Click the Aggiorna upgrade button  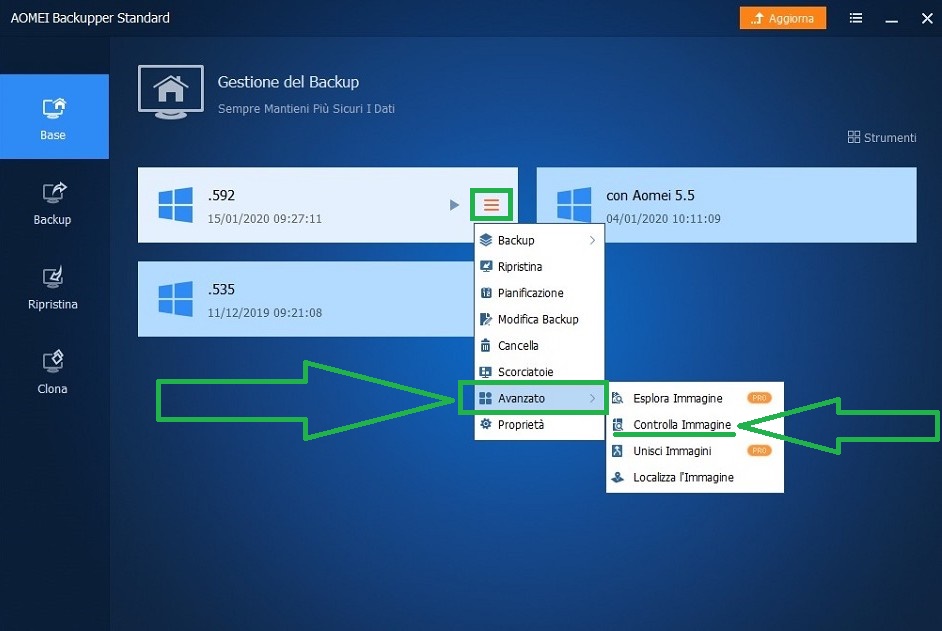click(783, 18)
